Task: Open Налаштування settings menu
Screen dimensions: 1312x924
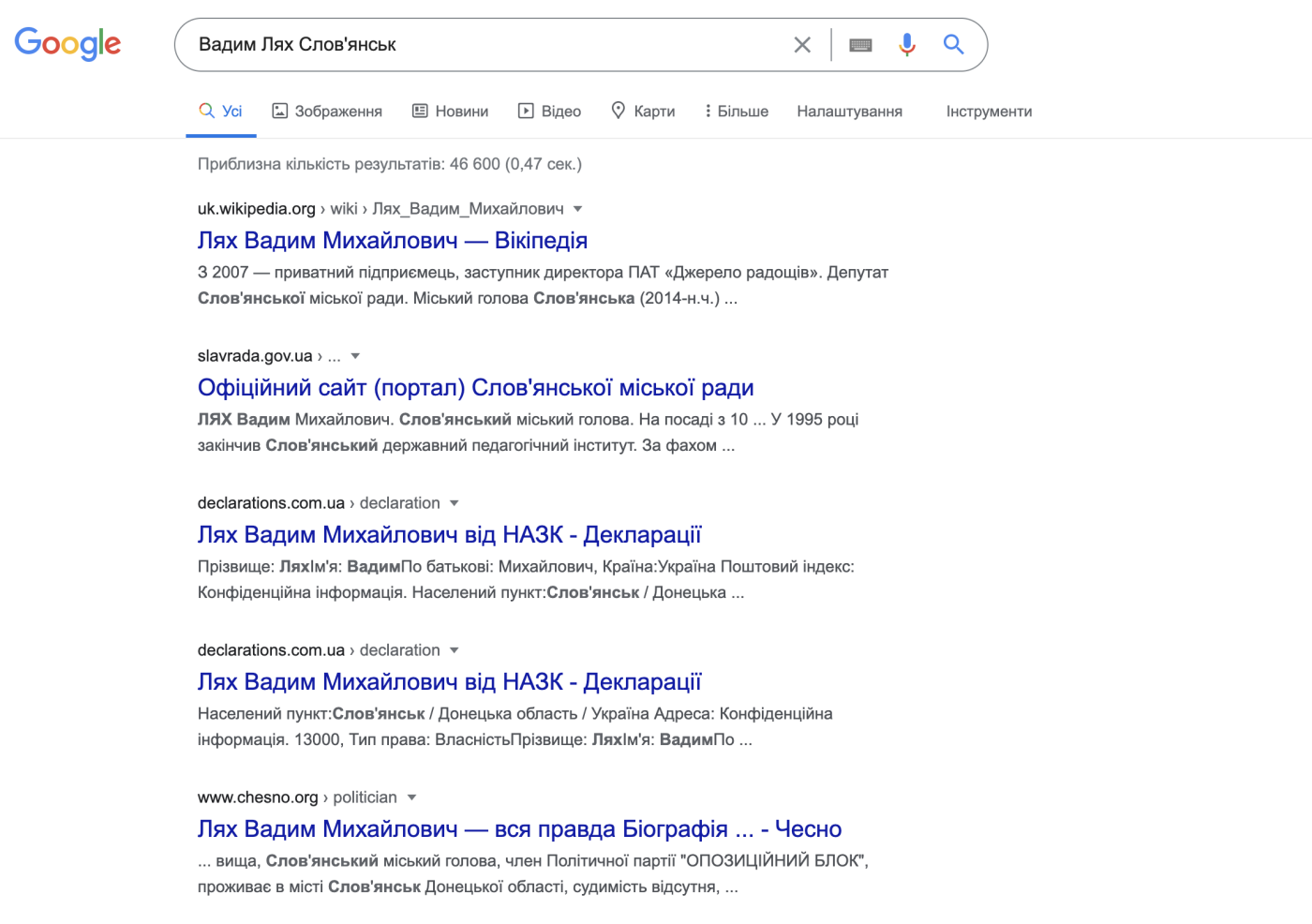Action: (850, 111)
